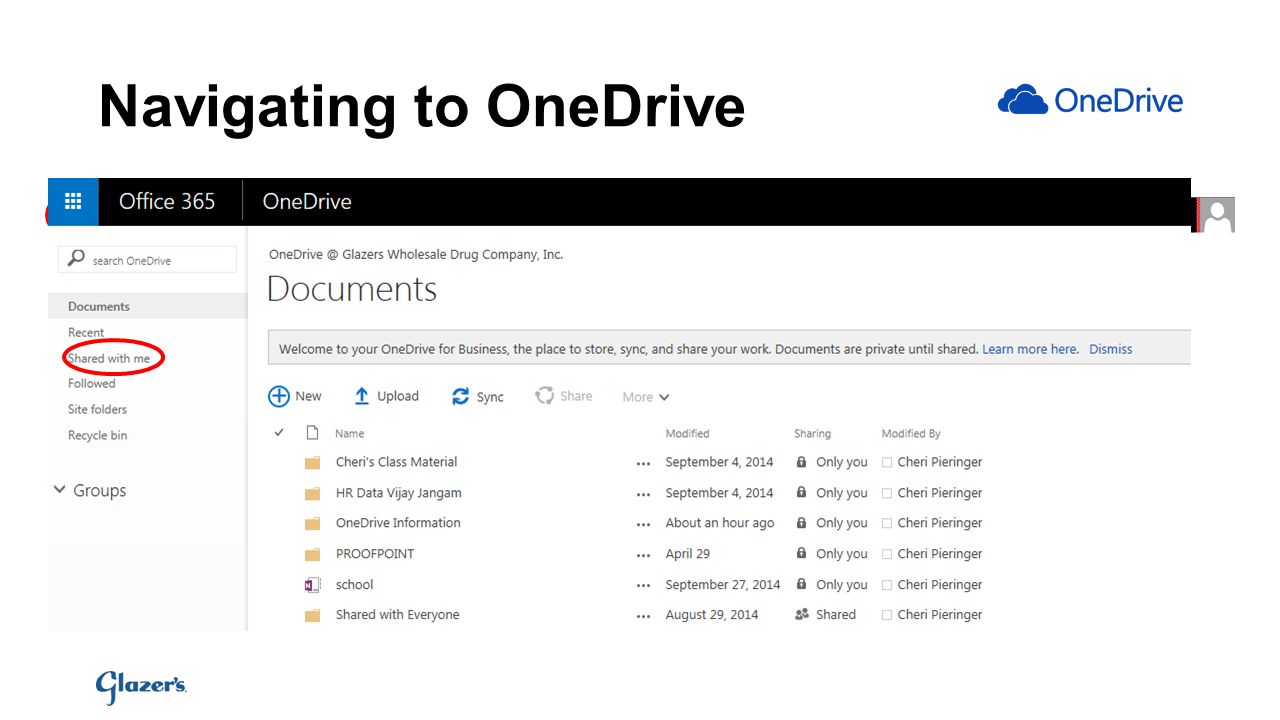Open the Cheri's Class Material folder

(x=396, y=462)
